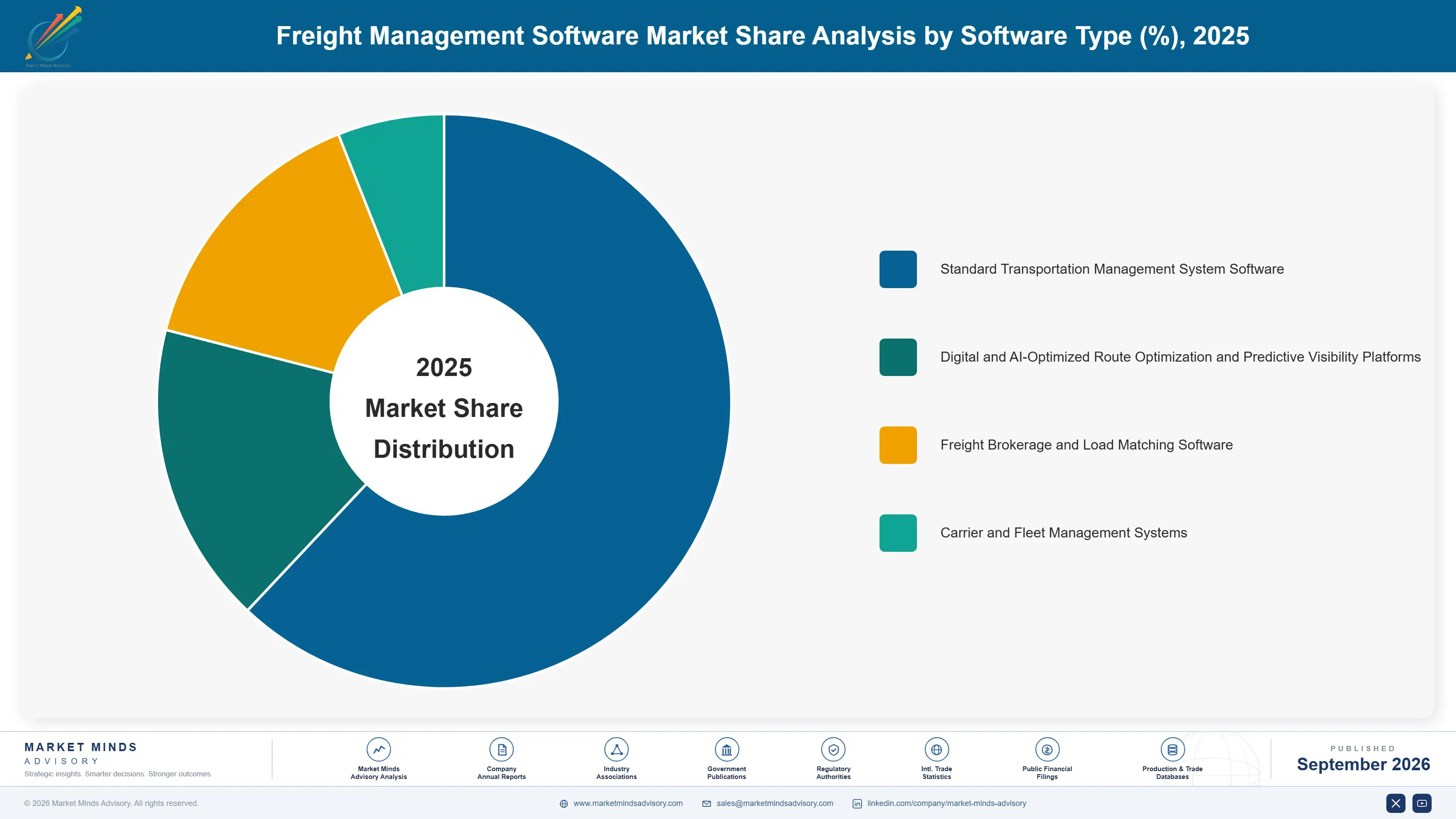Click the dark green Digital and AI-Optimized legend swatch

coord(898,357)
